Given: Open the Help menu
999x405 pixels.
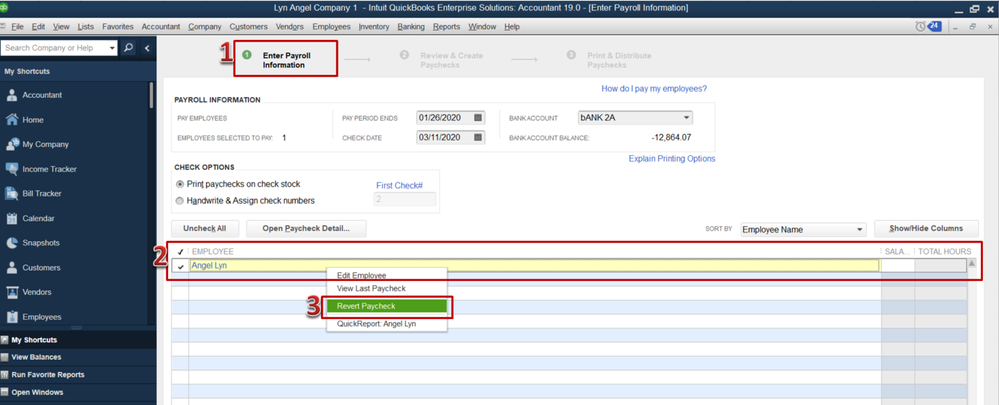Looking at the screenshot, I should point(512,27).
